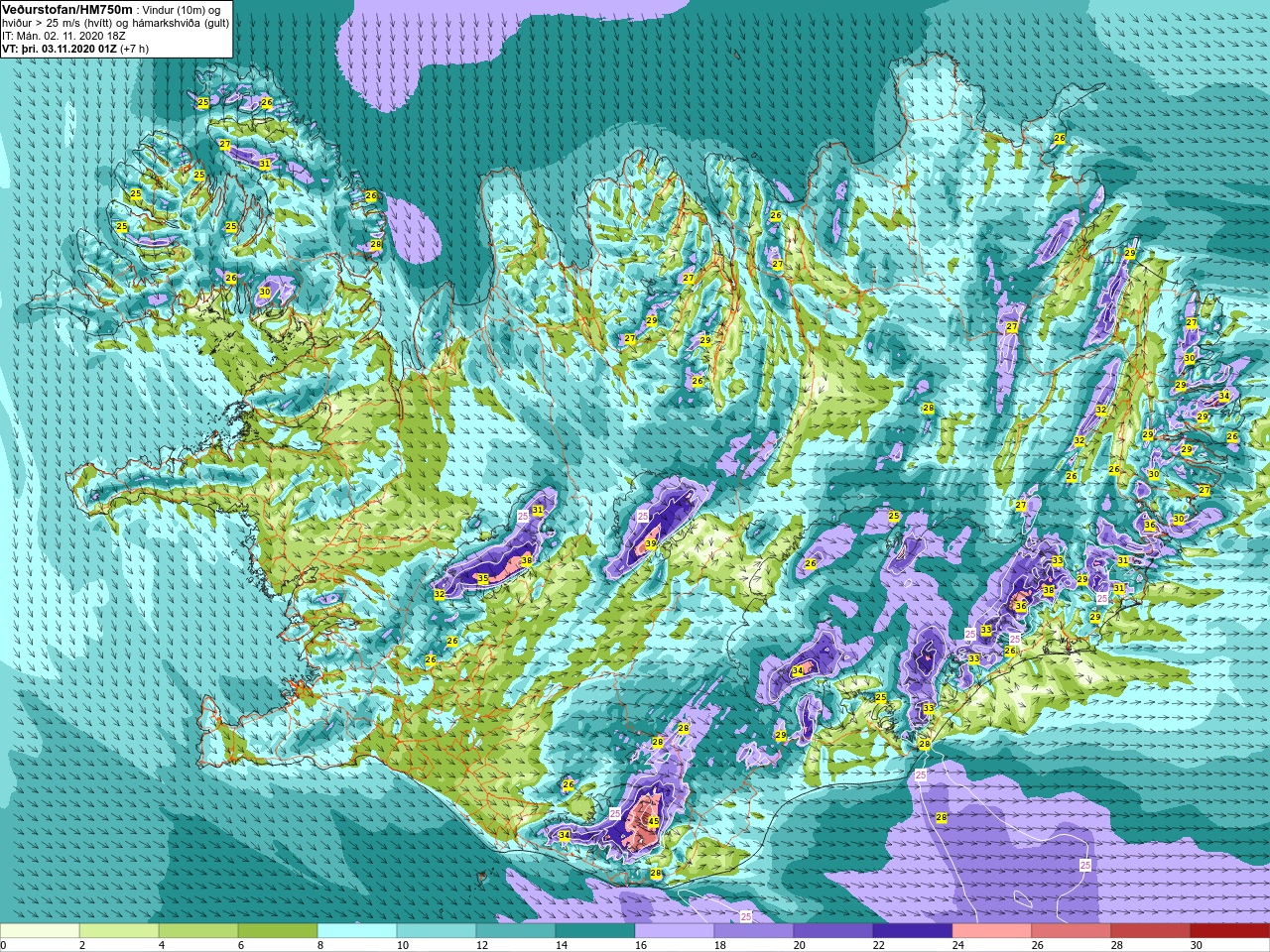Select the light purple 18–20 legend swatch
Screen dimensions: 1270x952
[754, 931]
